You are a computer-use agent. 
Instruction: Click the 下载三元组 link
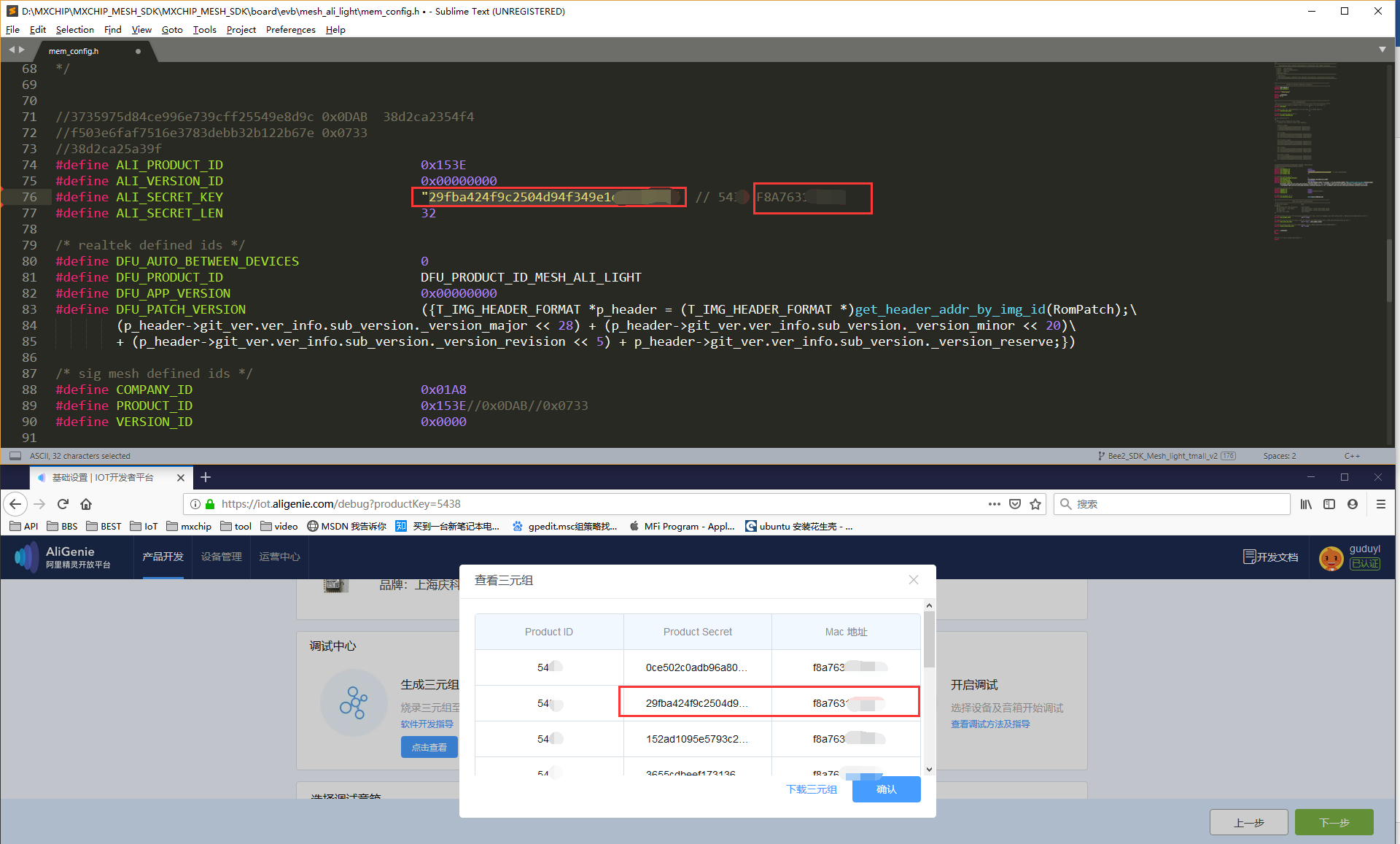811,789
